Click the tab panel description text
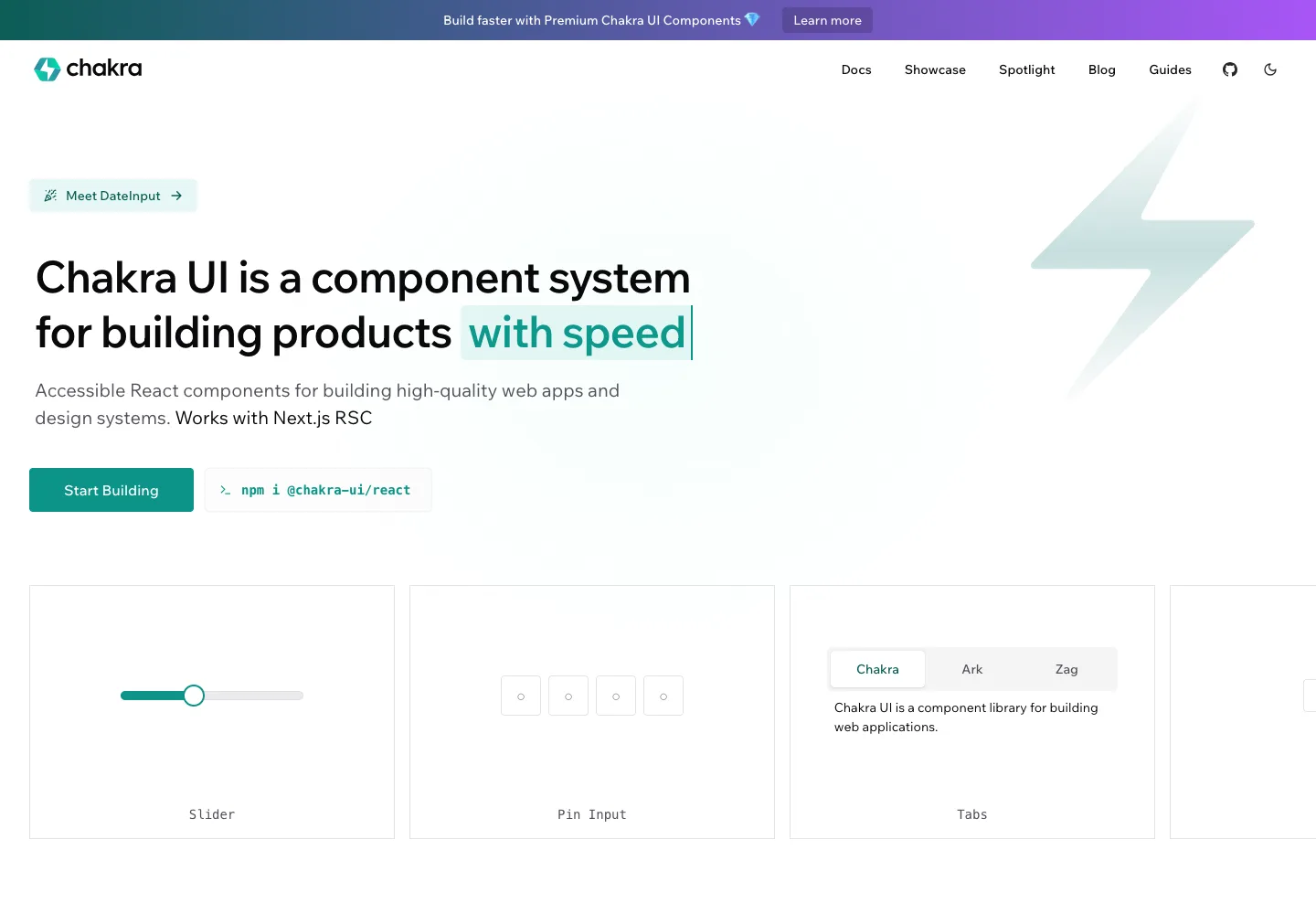Image resolution: width=1316 pixels, height=914 pixels. [x=966, y=717]
